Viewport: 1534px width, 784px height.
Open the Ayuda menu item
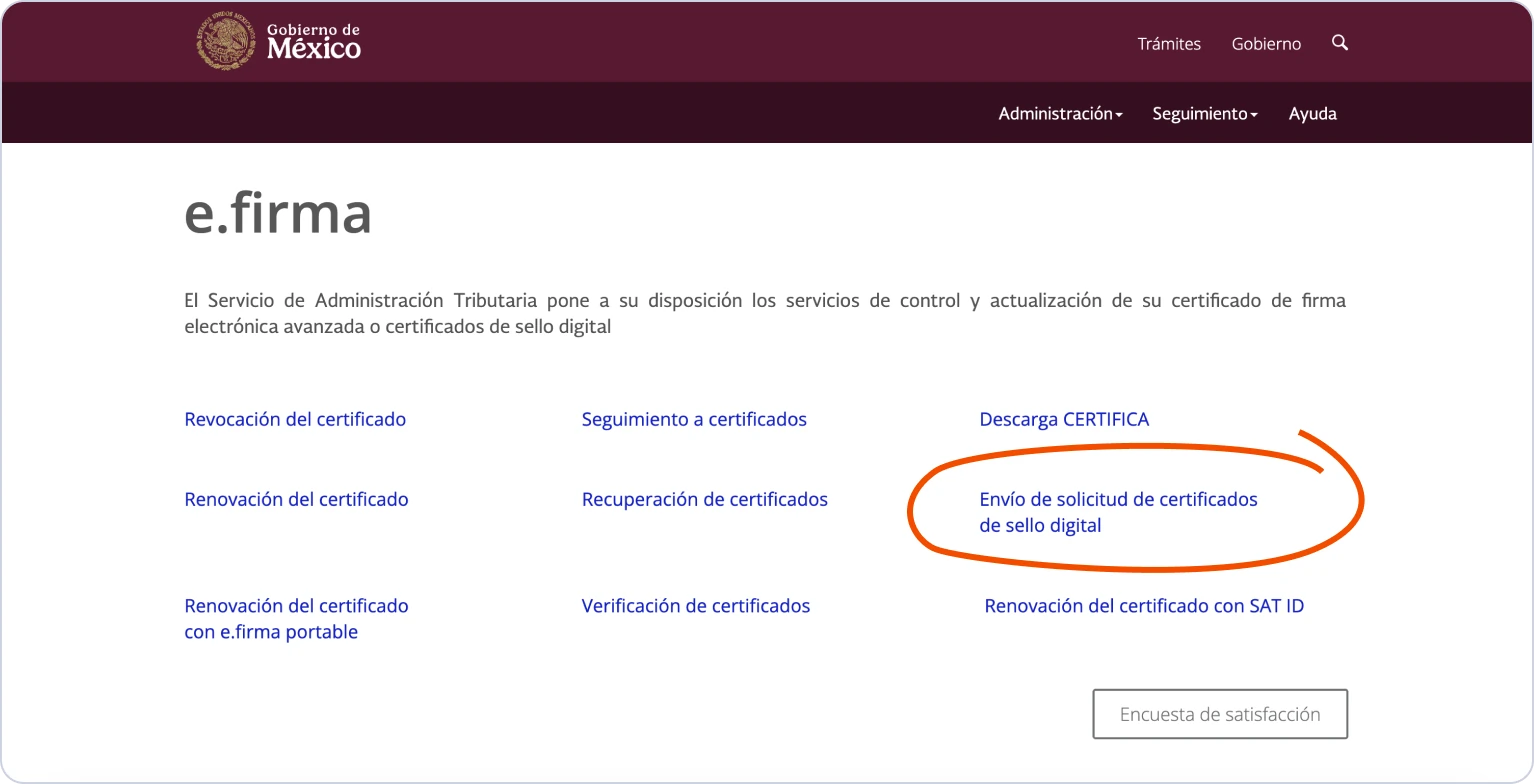pyautogui.click(x=1312, y=114)
